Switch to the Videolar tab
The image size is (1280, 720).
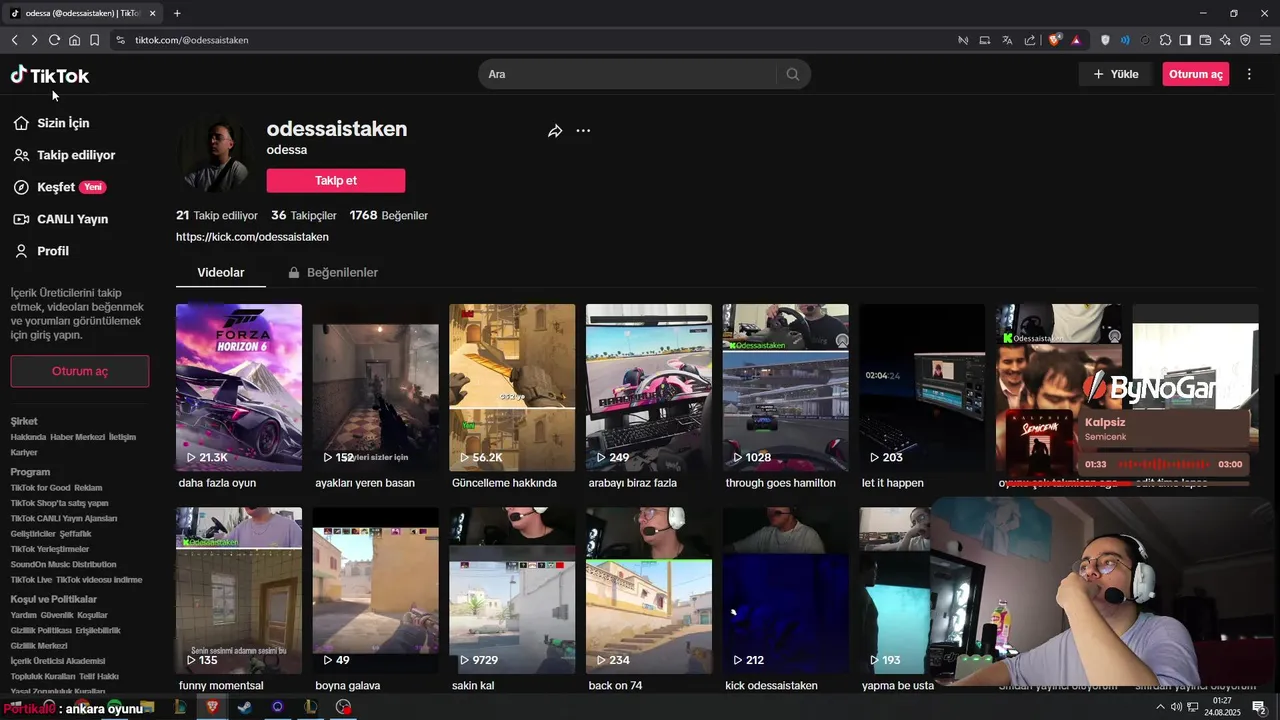221,272
